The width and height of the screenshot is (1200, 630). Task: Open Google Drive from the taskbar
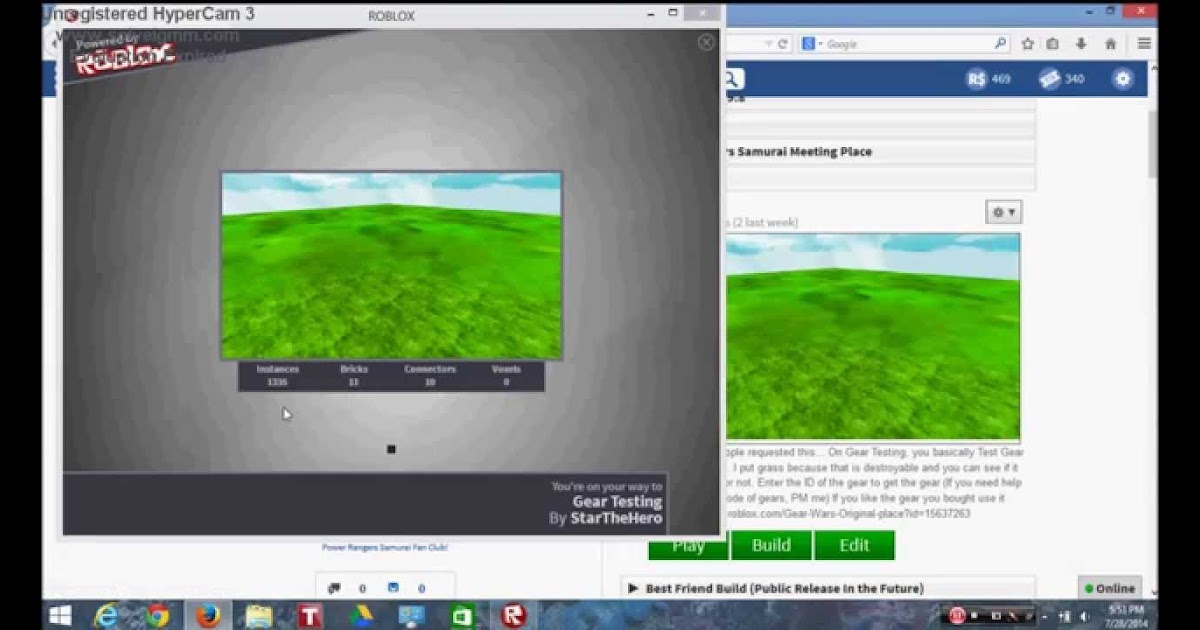point(360,615)
